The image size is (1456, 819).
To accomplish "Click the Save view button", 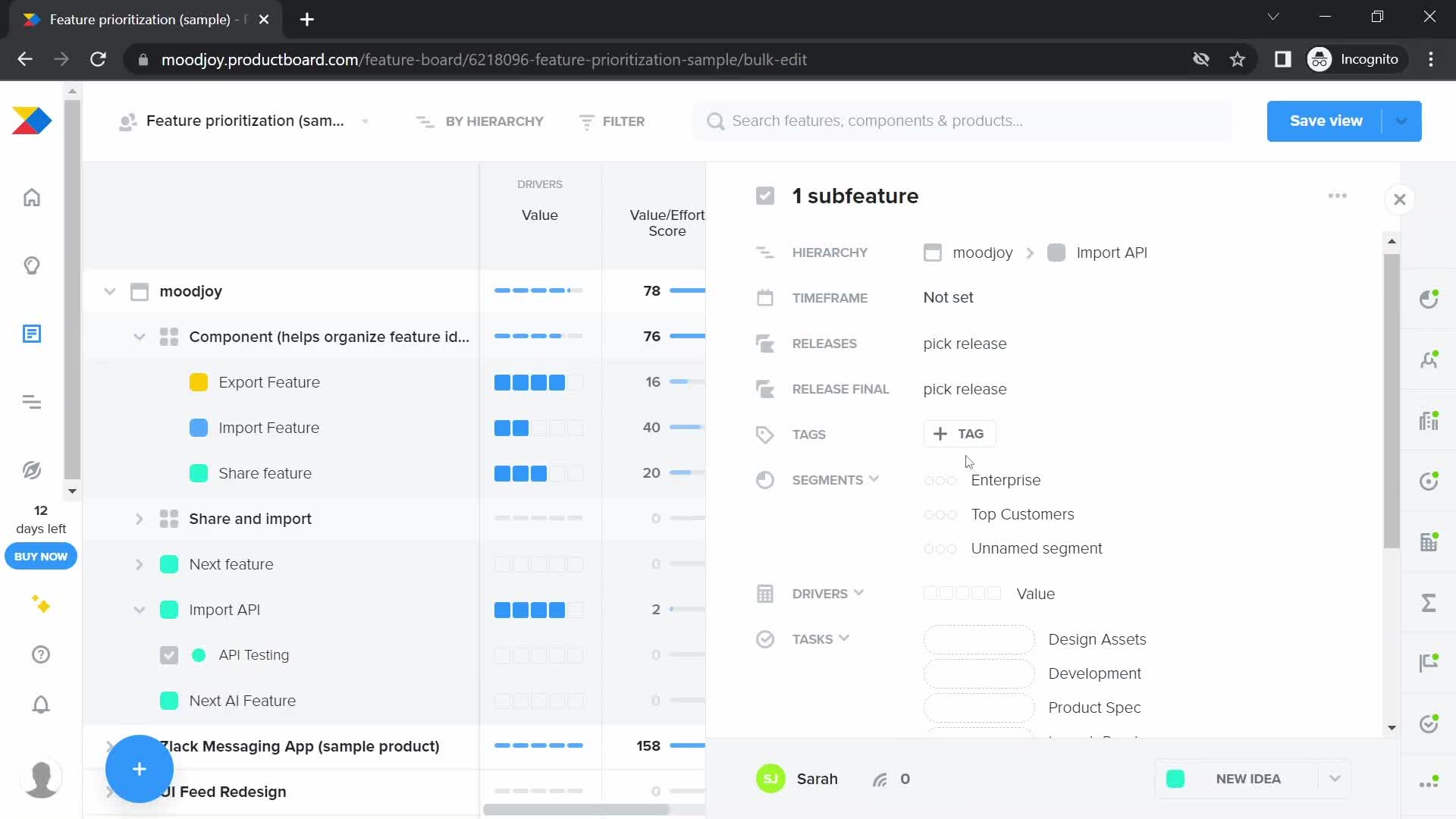I will pyautogui.click(x=1326, y=121).
